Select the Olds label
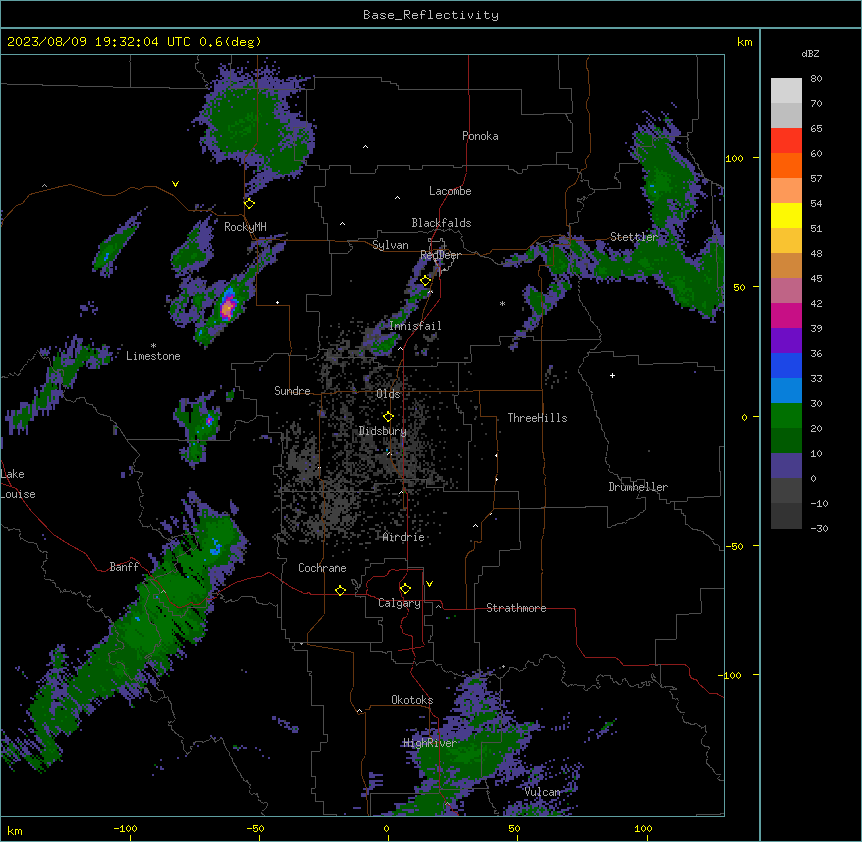The image size is (862, 842). click(x=388, y=394)
